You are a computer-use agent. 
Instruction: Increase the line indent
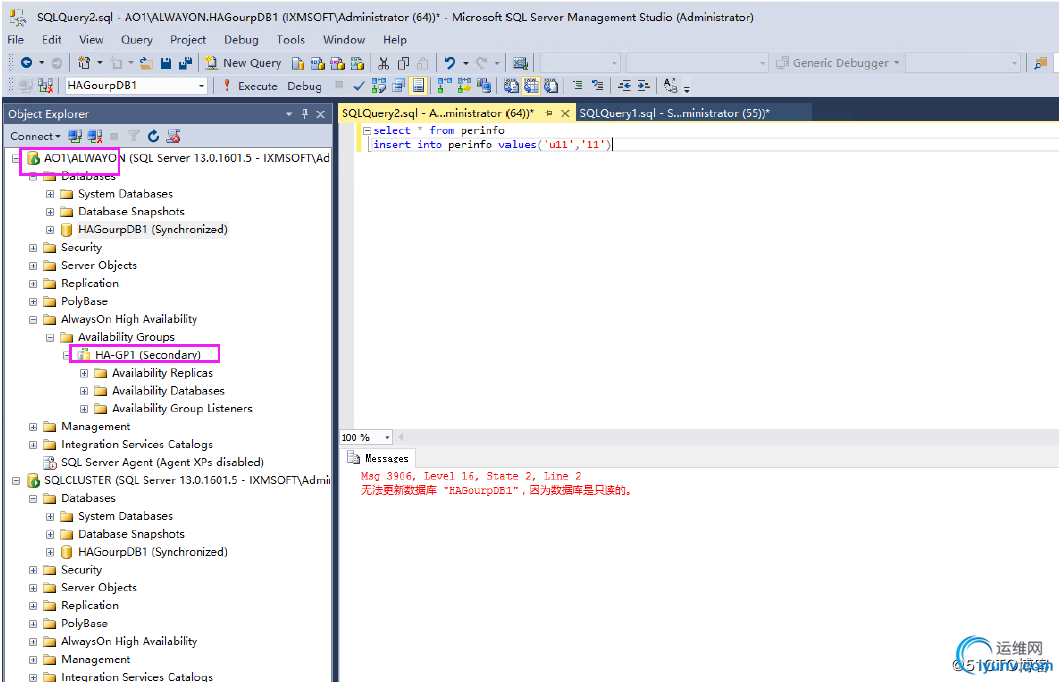point(644,86)
